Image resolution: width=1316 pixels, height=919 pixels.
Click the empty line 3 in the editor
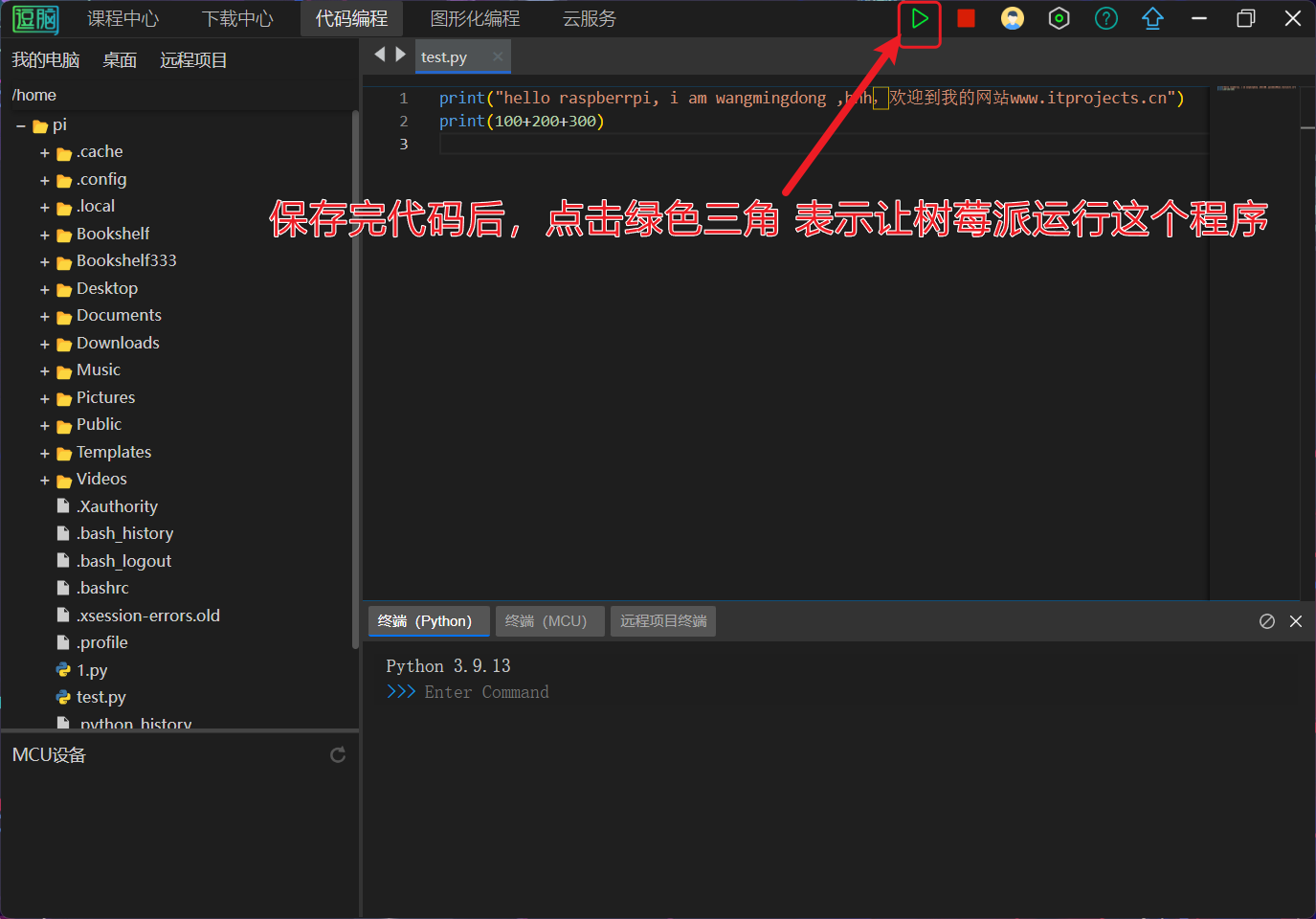click(x=823, y=145)
